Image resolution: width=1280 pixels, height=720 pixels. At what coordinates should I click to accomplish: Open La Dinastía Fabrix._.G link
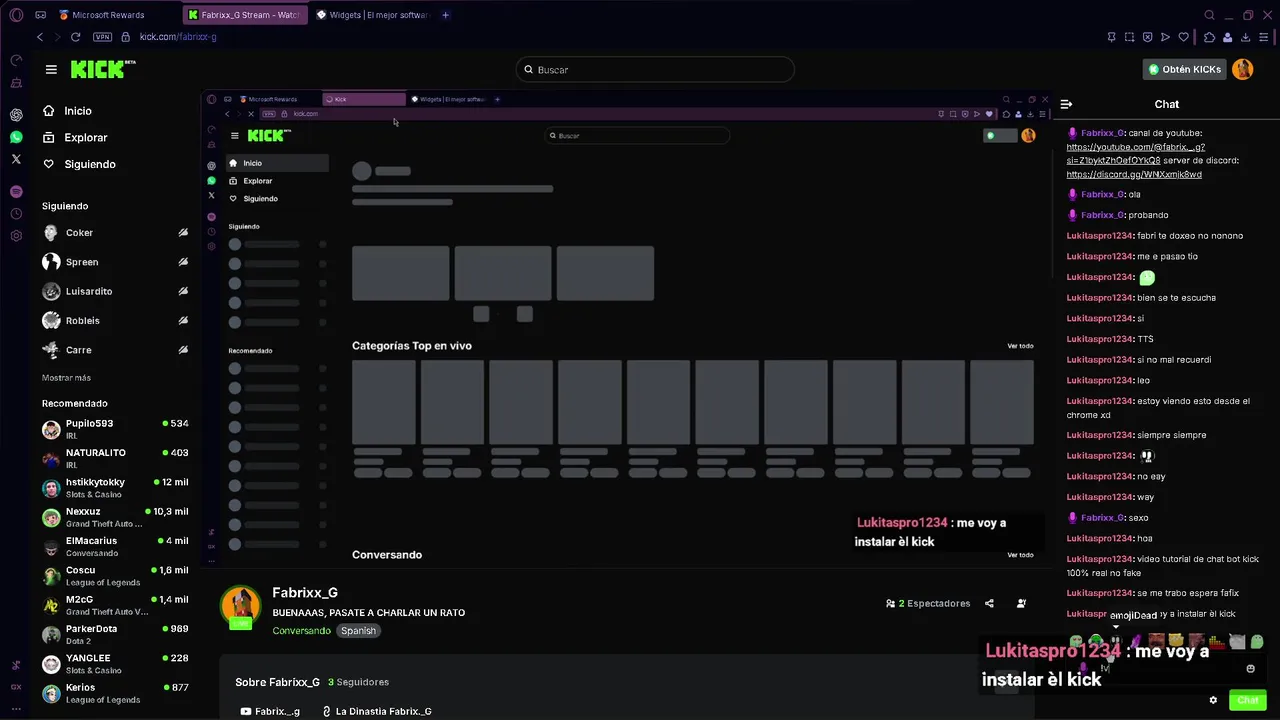376,711
